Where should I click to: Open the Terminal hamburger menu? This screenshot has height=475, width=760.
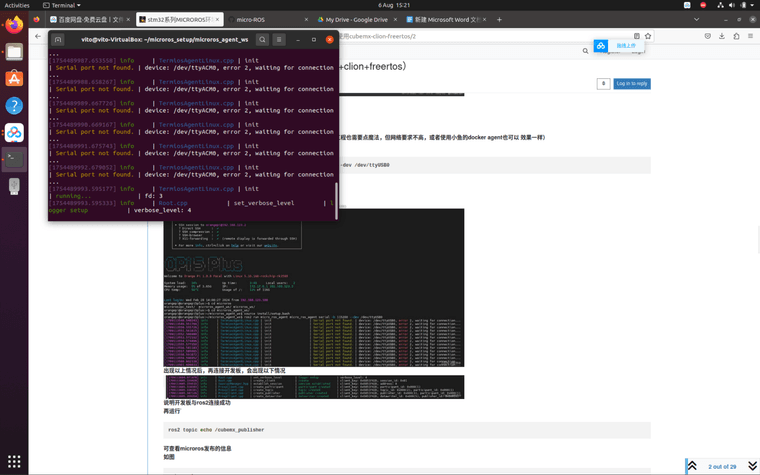pos(279,40)
